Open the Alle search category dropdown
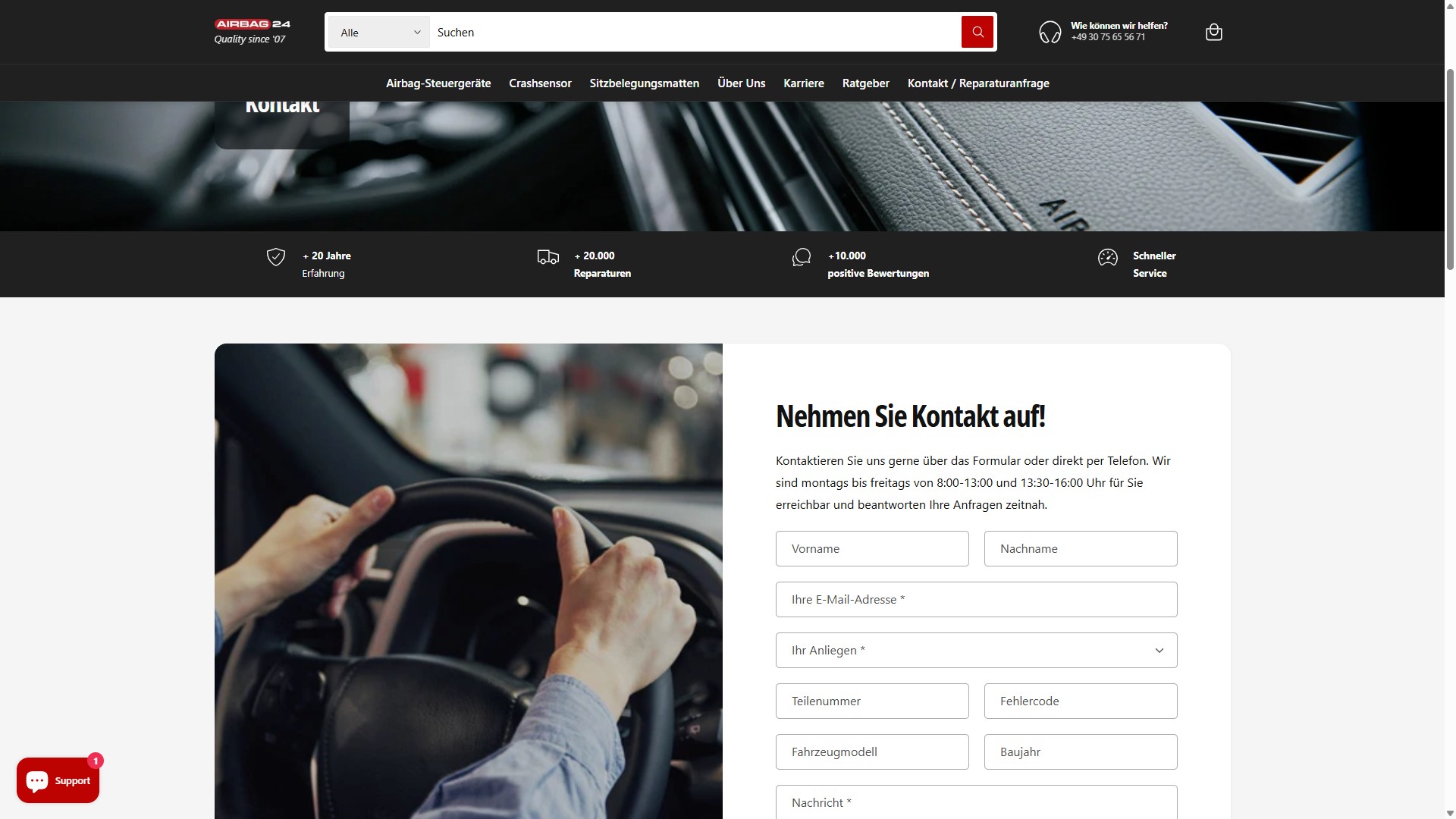The height and width of the screenshot is (819, 1456). tap(379, 32)
